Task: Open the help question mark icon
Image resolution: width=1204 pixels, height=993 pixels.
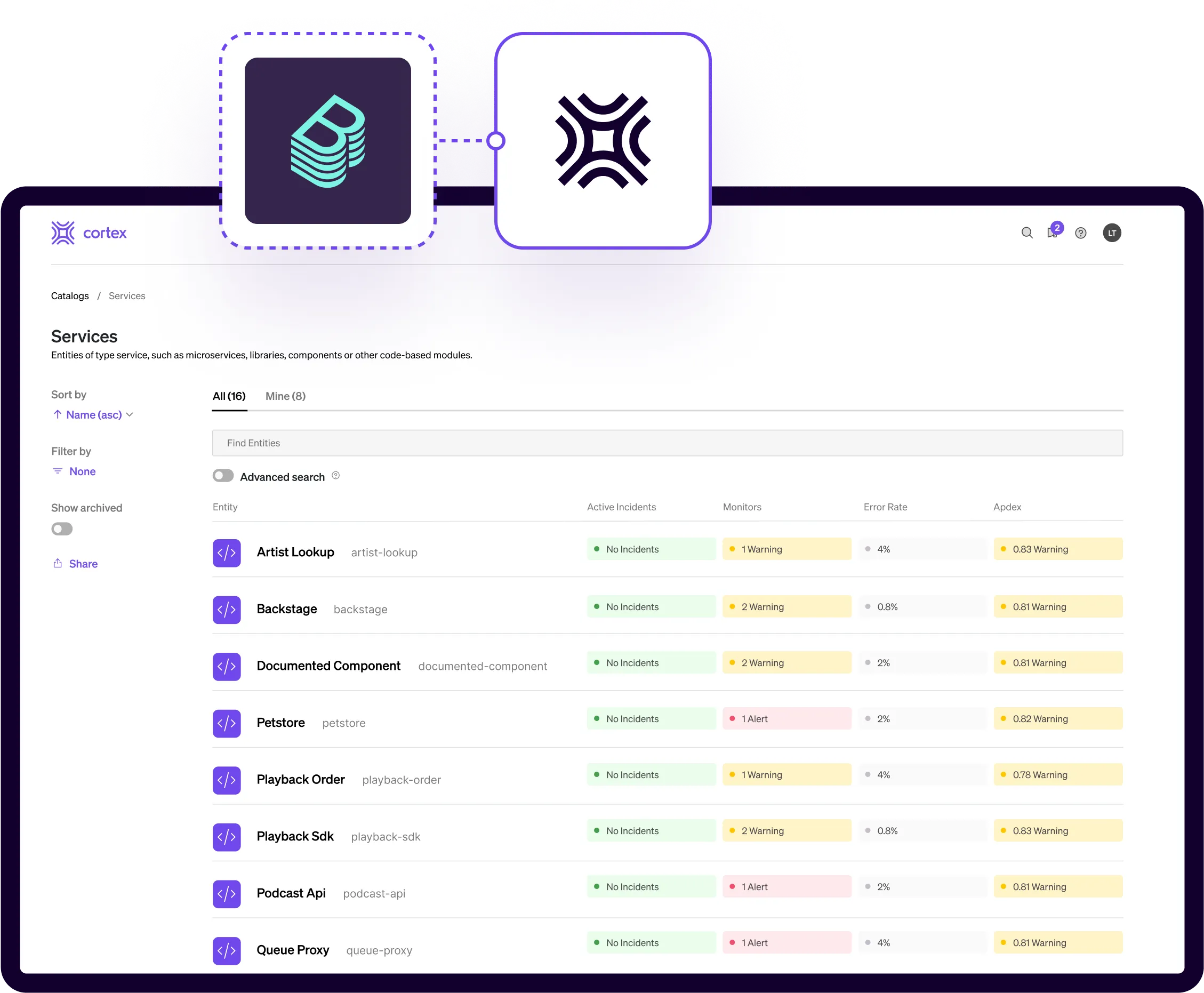Action: click(1080, 233)
